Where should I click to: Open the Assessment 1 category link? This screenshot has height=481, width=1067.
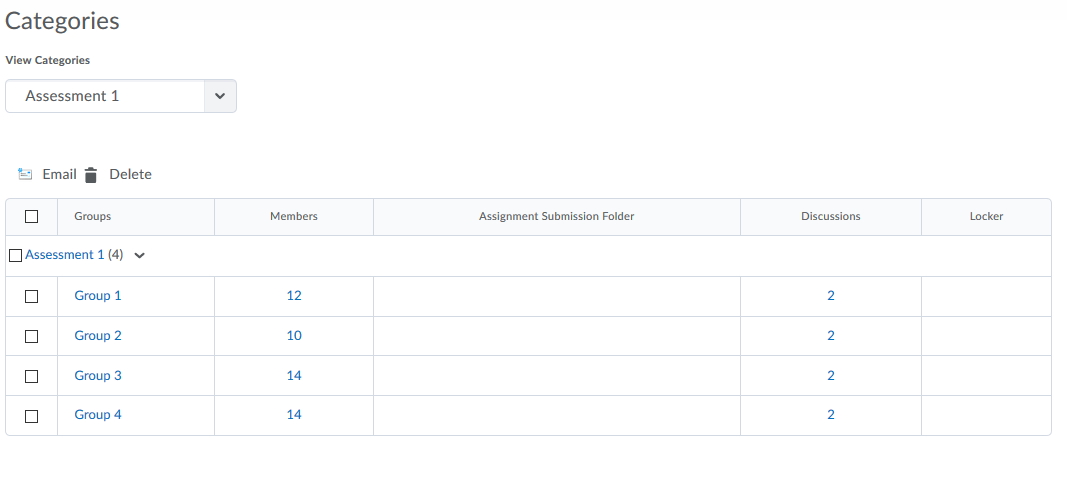coord(65,254)
